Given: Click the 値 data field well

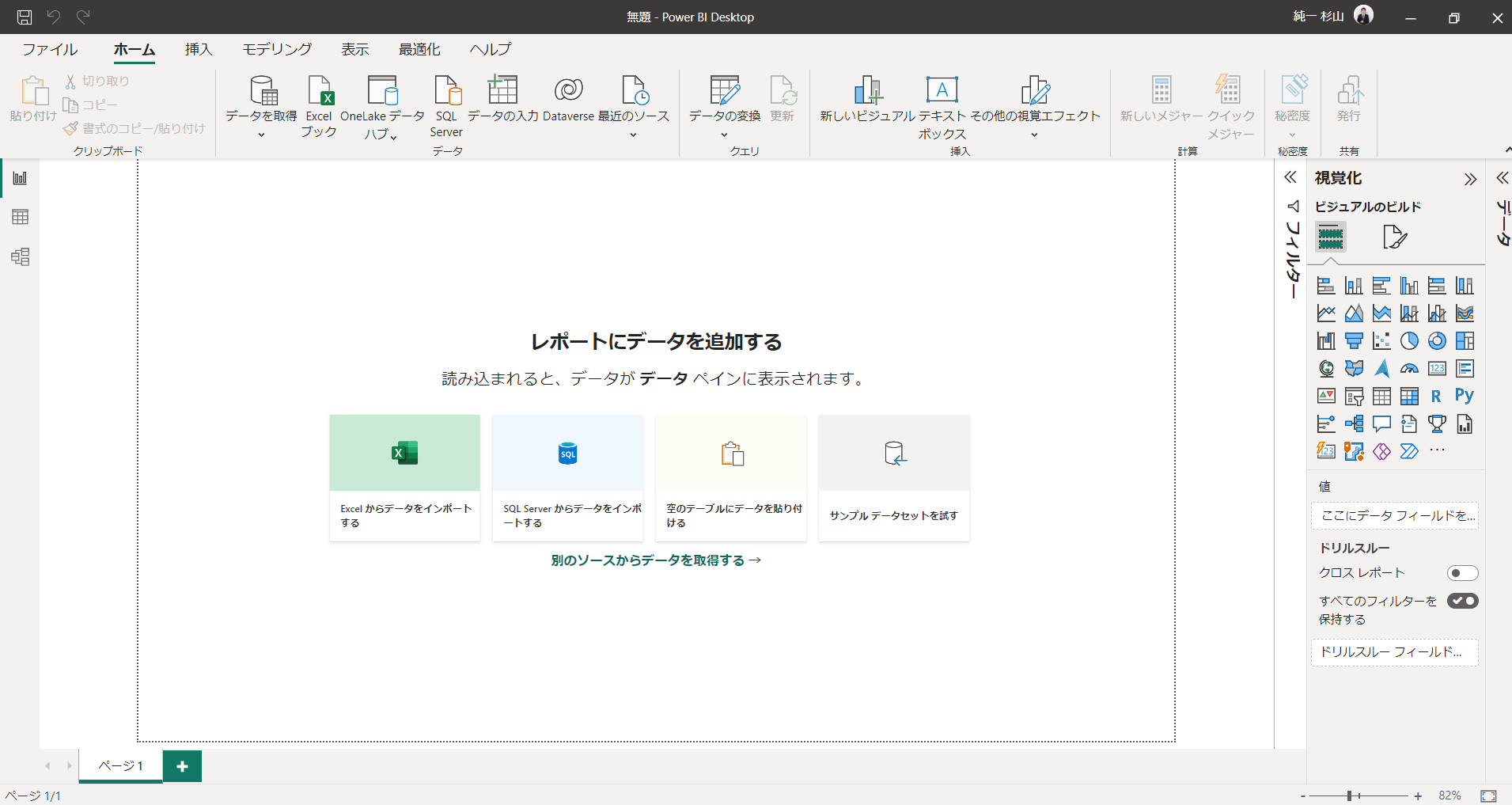Looking at the screenshot, I should pos(1394,515).
